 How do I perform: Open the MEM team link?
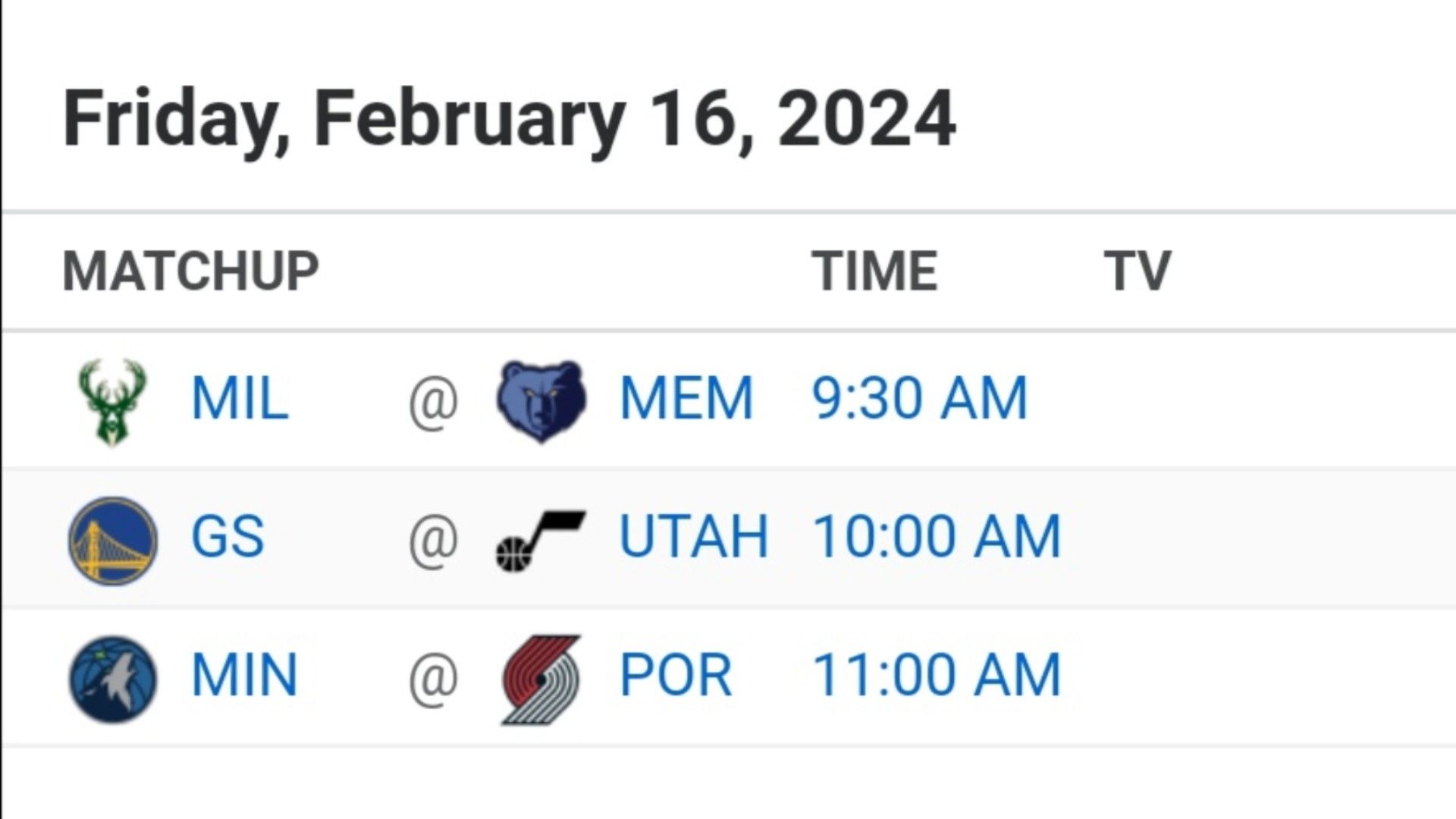tap(686, 398)
